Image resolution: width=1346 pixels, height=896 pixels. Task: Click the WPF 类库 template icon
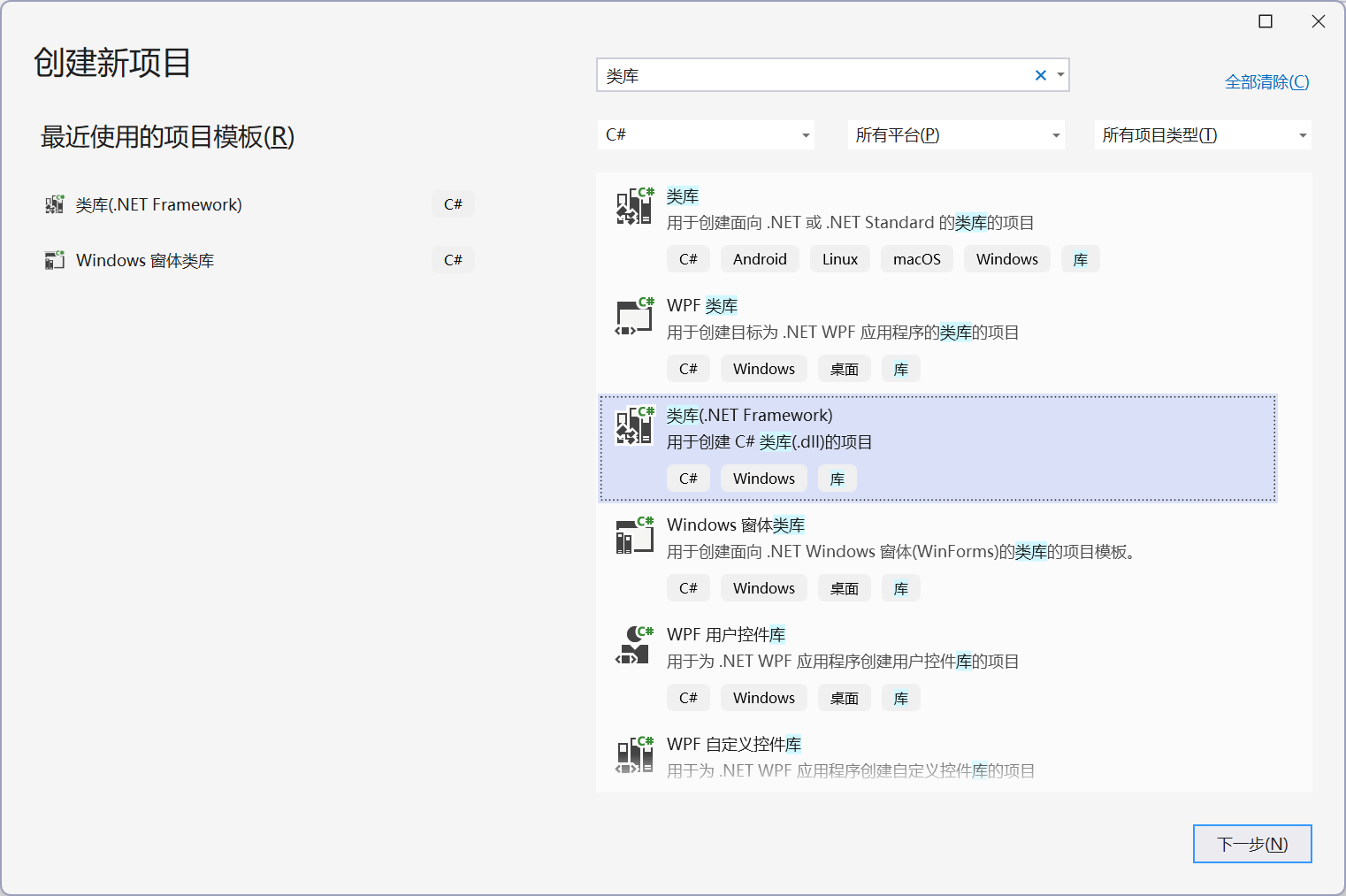point(633,317)
